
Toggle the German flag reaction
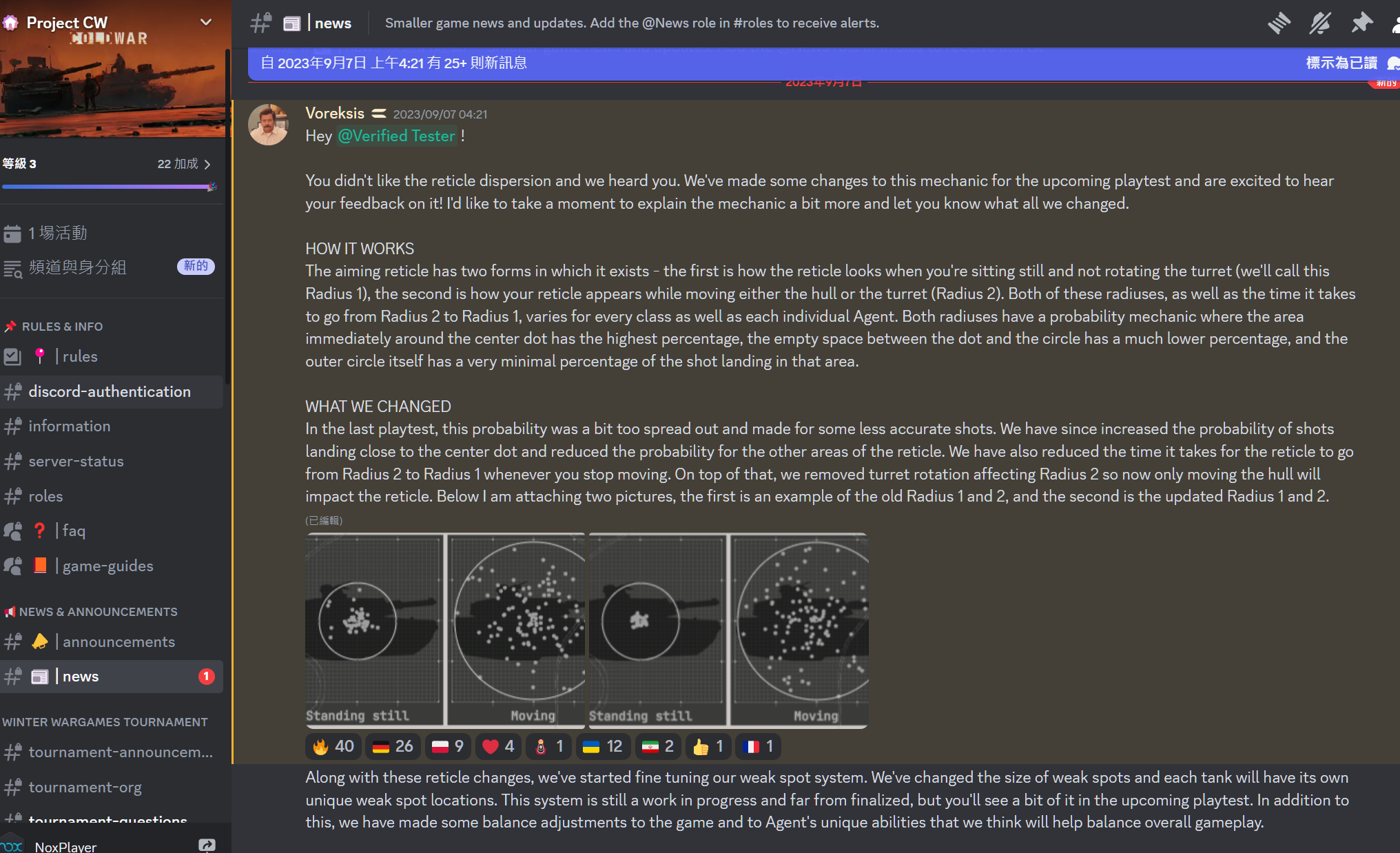(393, 746)
